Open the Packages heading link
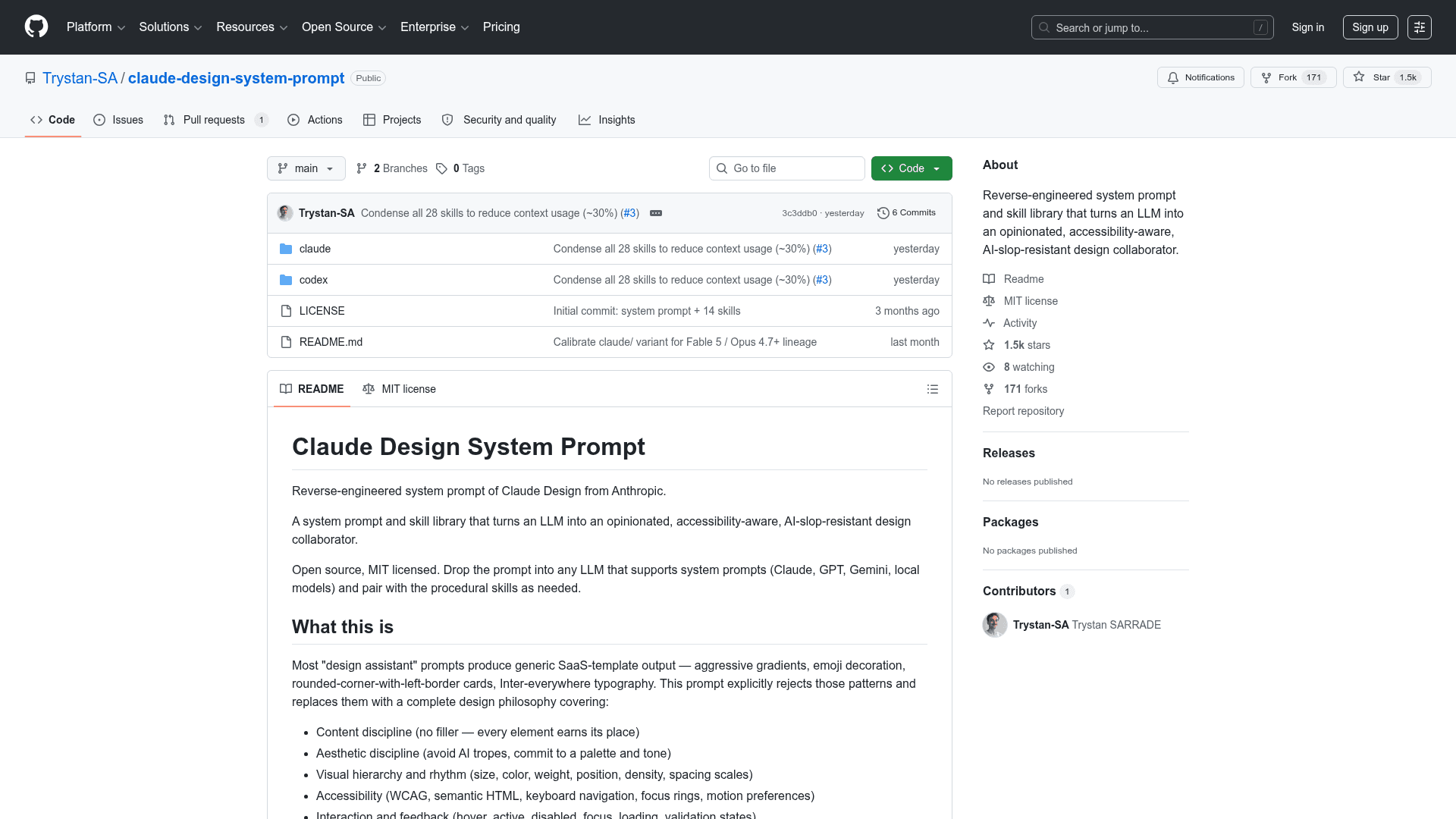Viewport: 1456px width, 819px height. point(1010,522)
